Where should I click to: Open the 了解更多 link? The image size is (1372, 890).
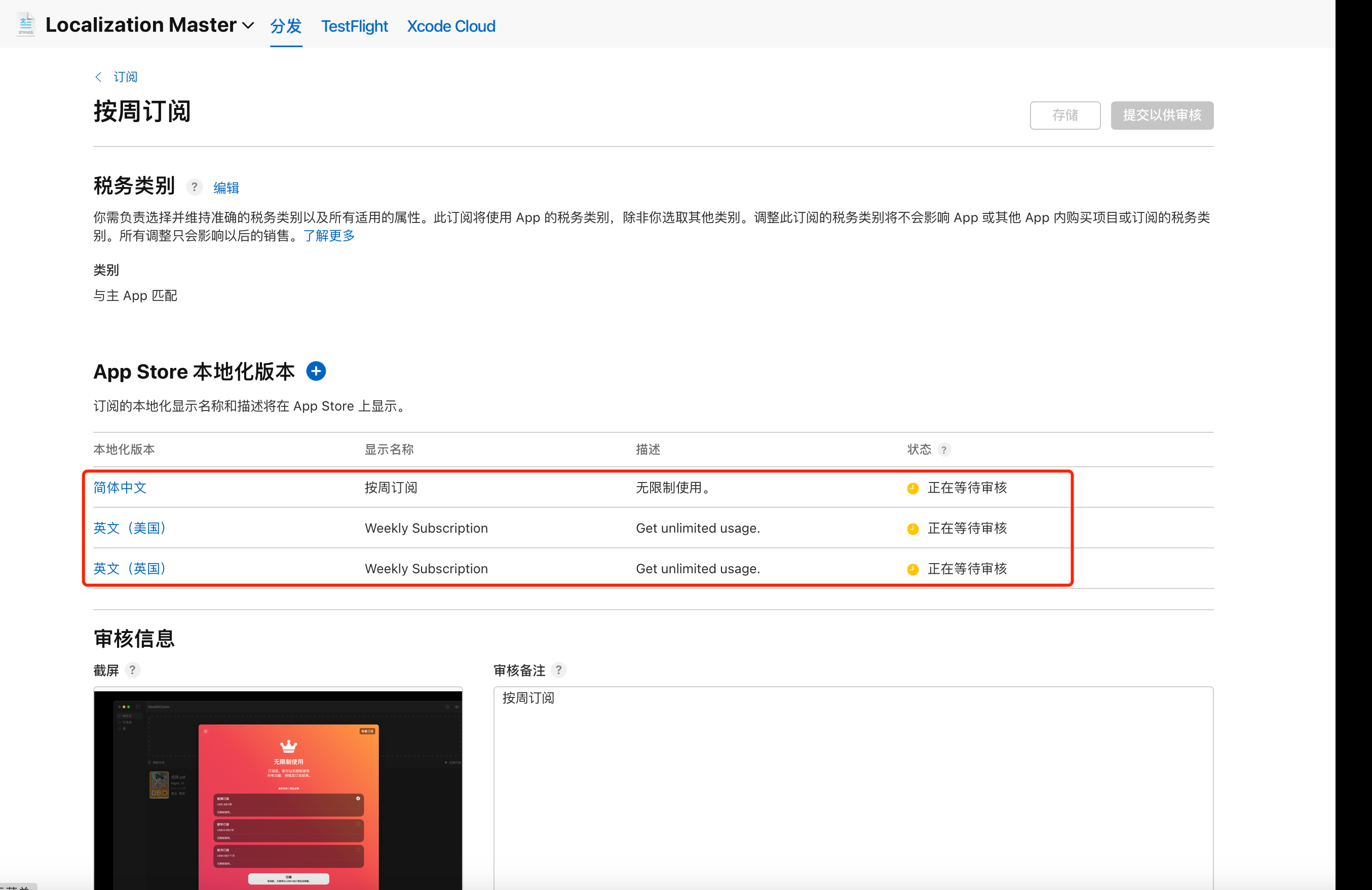[329, 235]
